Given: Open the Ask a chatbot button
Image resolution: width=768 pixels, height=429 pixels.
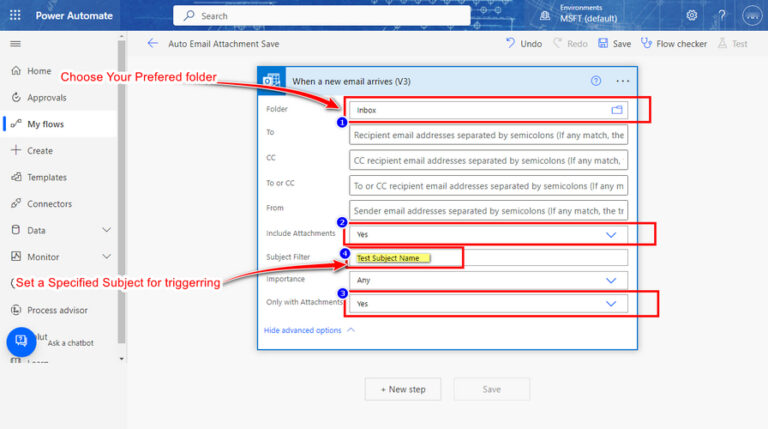Looking at the screenshot, I should [x=21, y=341].
